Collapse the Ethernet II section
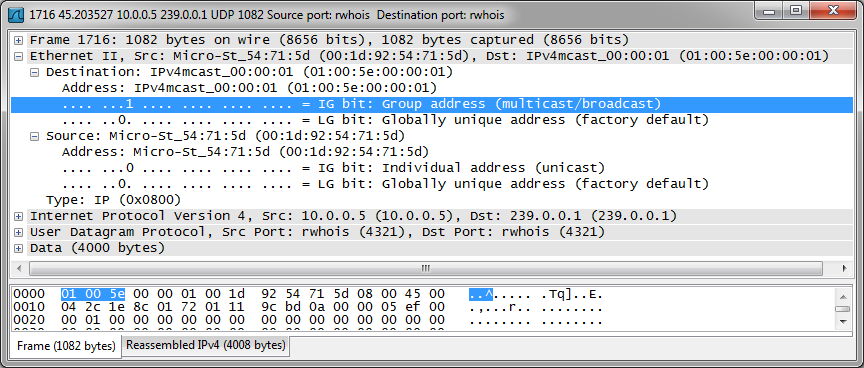Viewport: 864px width, 368px height. (19, 56)
